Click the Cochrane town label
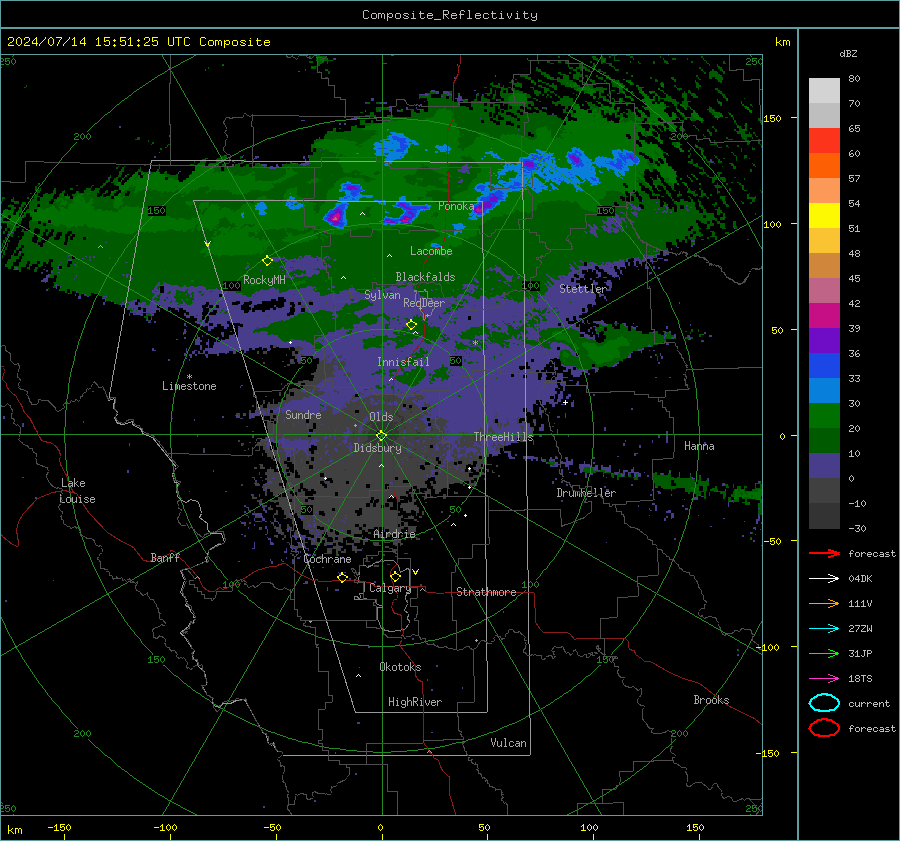This screenshot has width=900, height=841. coord(327,559)
